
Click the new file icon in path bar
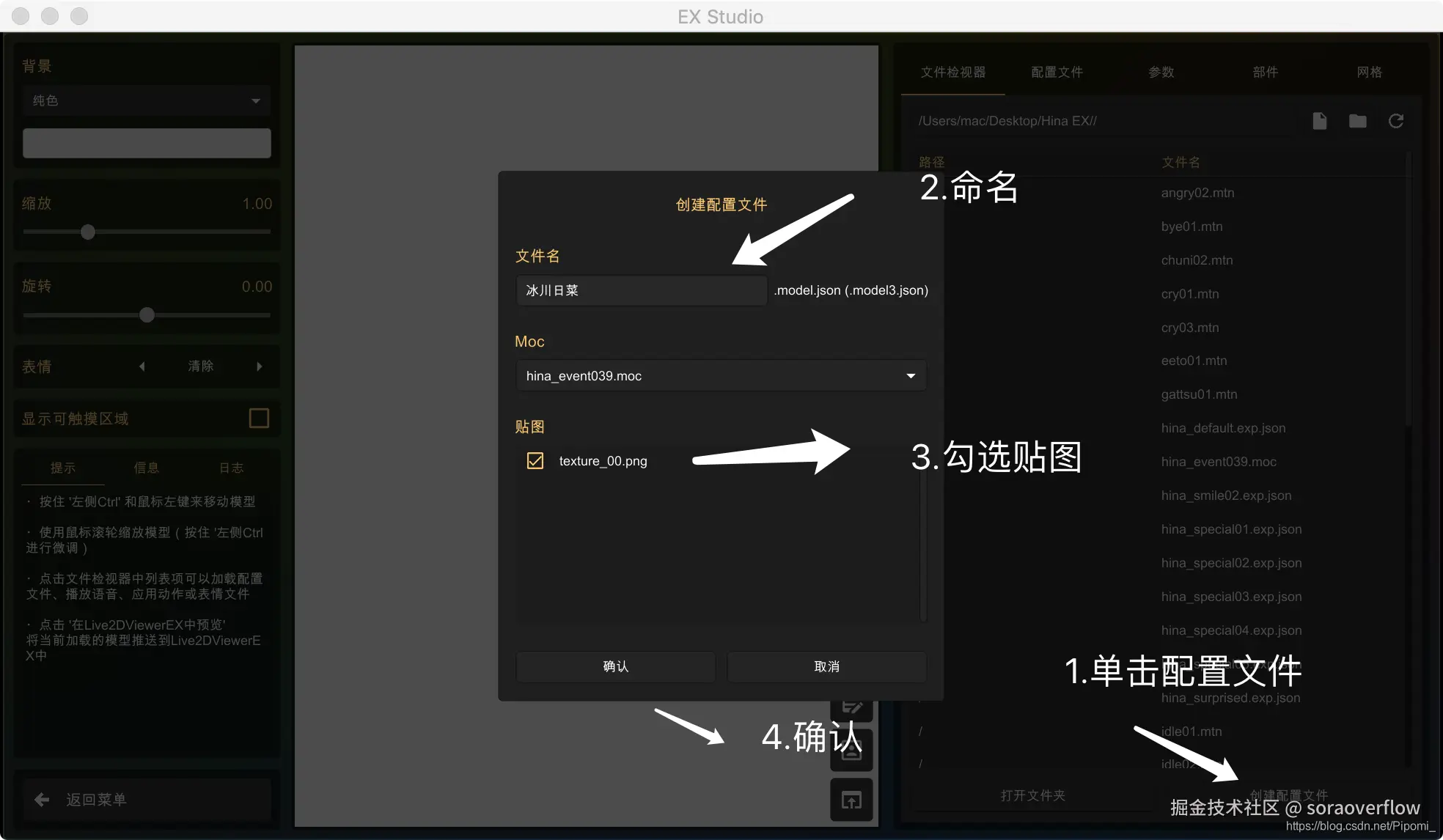click(1319, 121)
